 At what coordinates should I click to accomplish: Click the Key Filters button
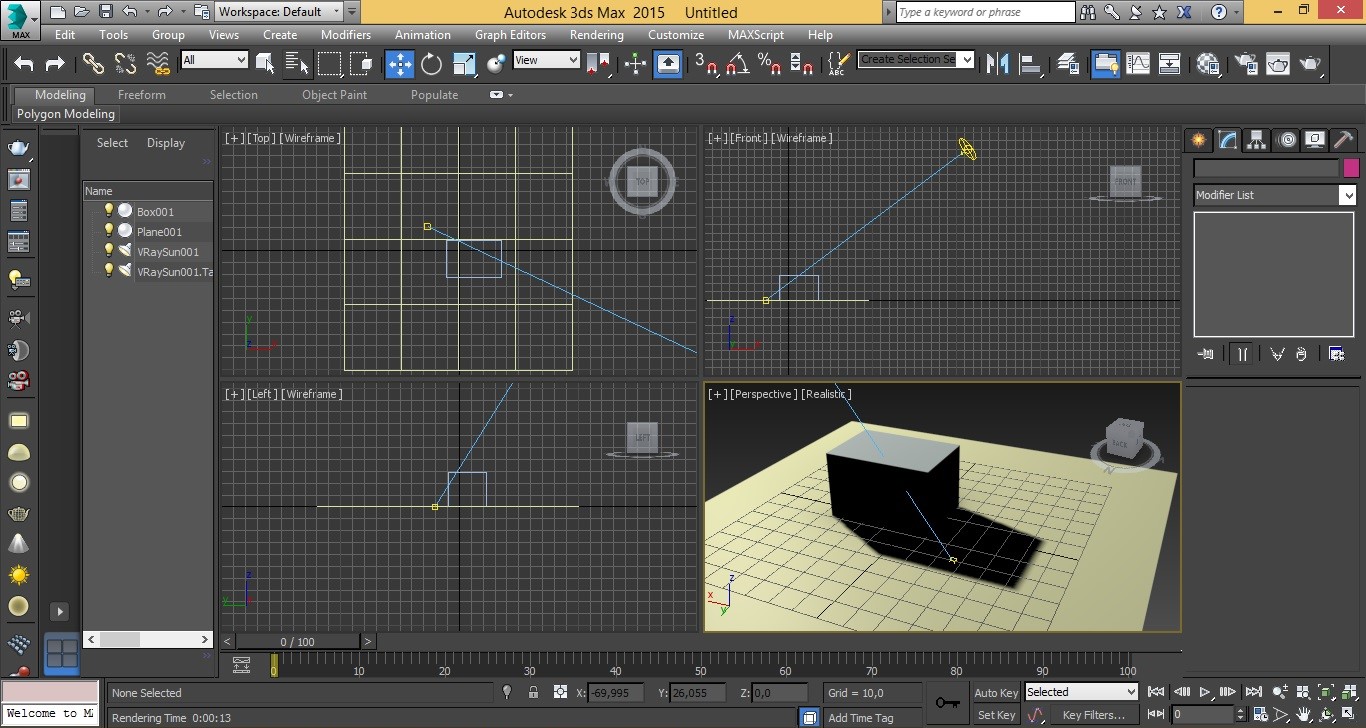click(x=1093, y=715)
